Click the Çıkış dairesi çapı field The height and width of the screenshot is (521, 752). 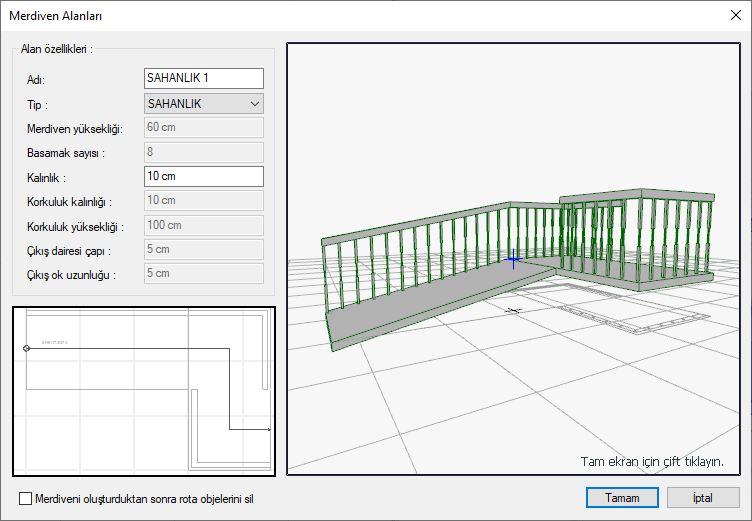[x=203, y=249]
